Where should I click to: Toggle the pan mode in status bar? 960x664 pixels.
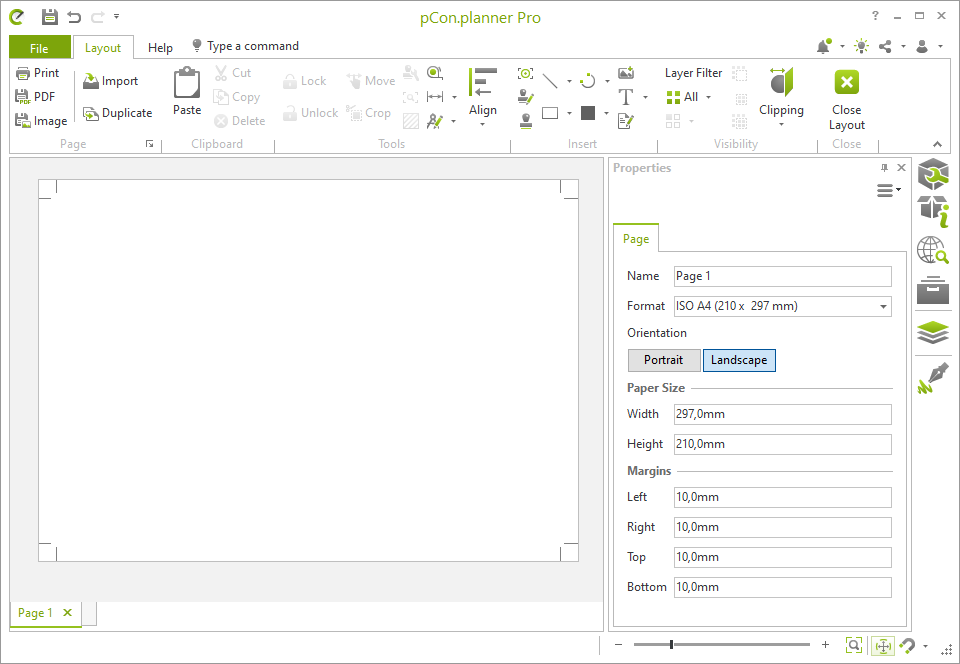[x=883, y=646]
